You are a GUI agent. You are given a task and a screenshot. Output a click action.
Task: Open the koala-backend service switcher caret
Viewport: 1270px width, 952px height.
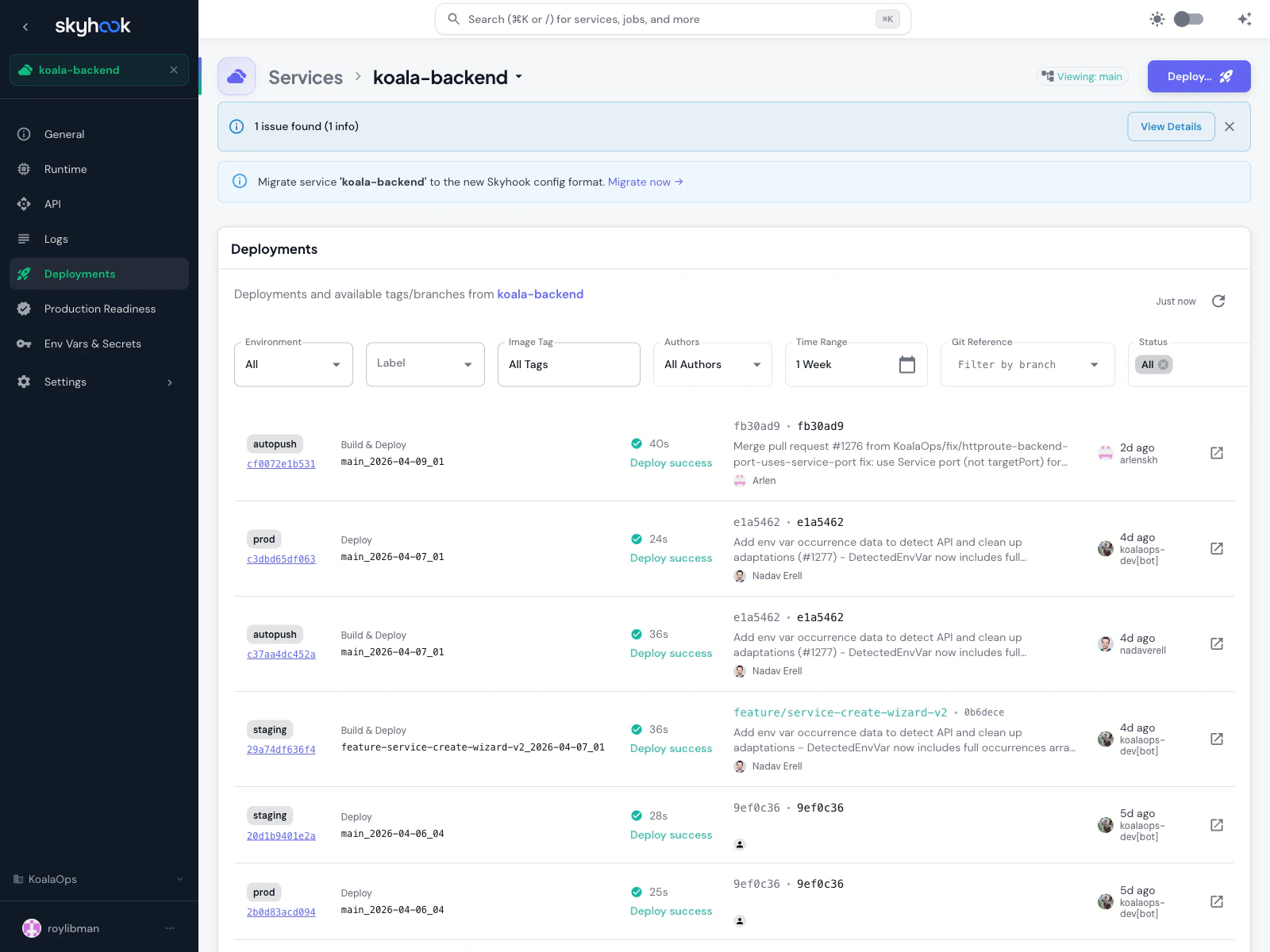point(519,78)
